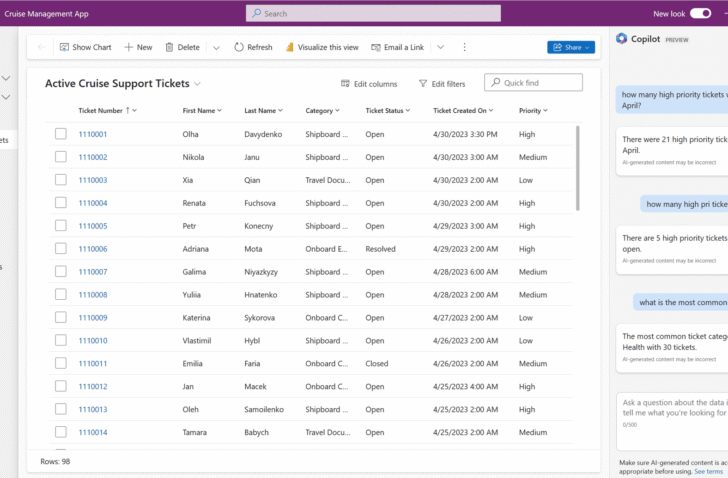Click the 'Resolved' status for Adriana Mota
The height and width of the screenshot is (478, 728).
[x=380, y=249]
